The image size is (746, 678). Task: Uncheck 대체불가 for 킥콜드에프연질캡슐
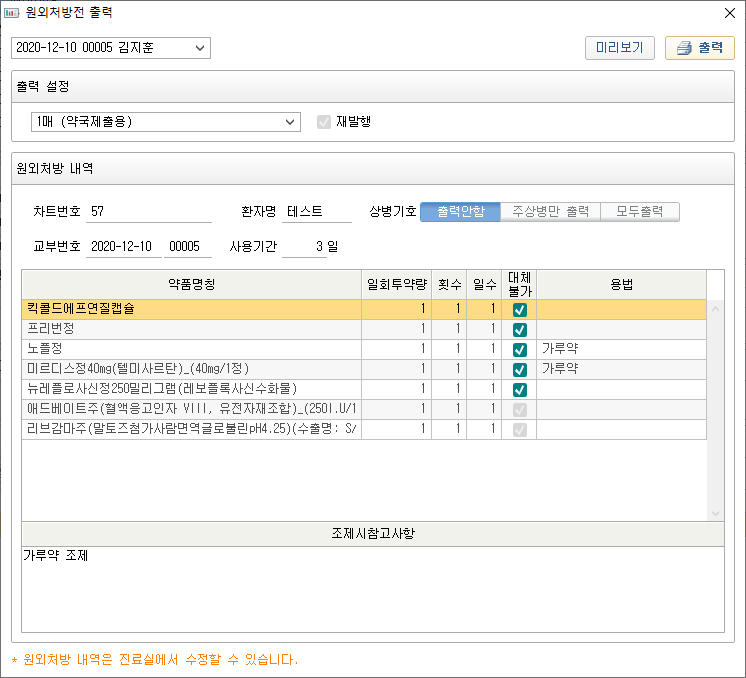[519, 310]
